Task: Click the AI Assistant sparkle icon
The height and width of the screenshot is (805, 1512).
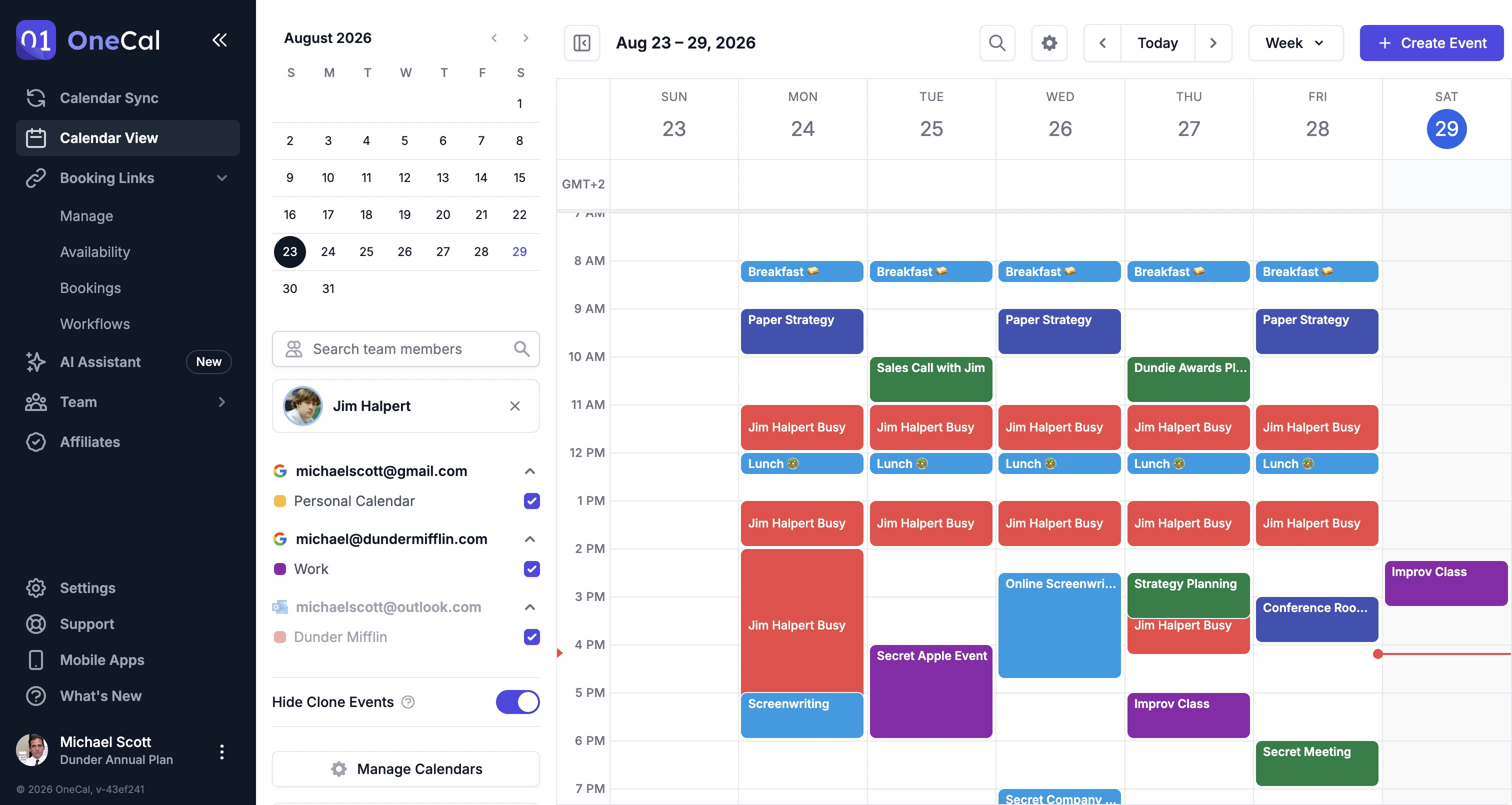Action: tap(36, 361)
